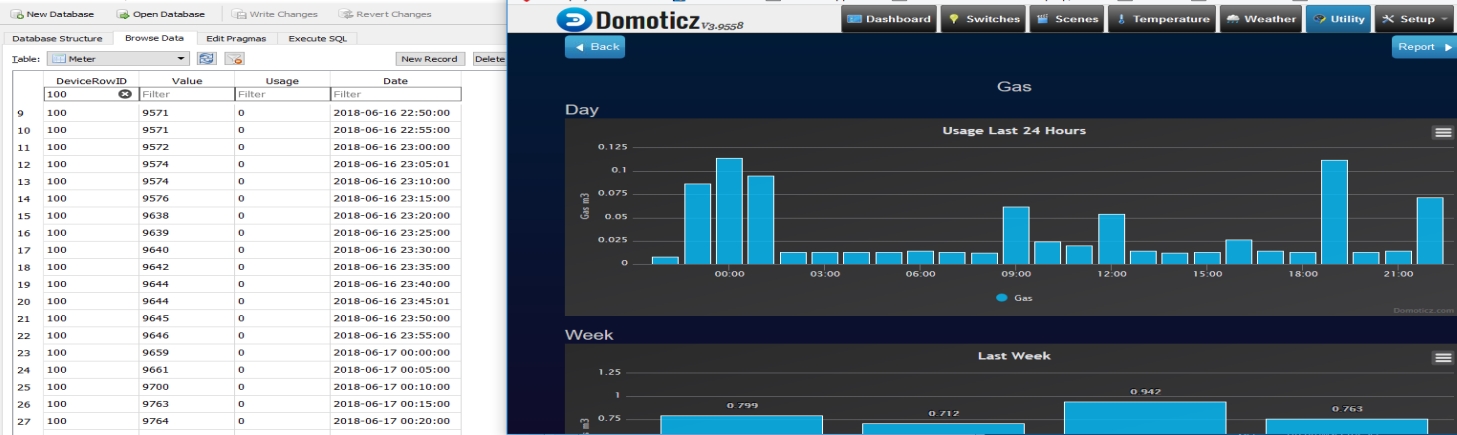This screenshot has height=435, width=1457.
Task: Click New Database in the SQLite browser toolbar
Action: (52, 14)
